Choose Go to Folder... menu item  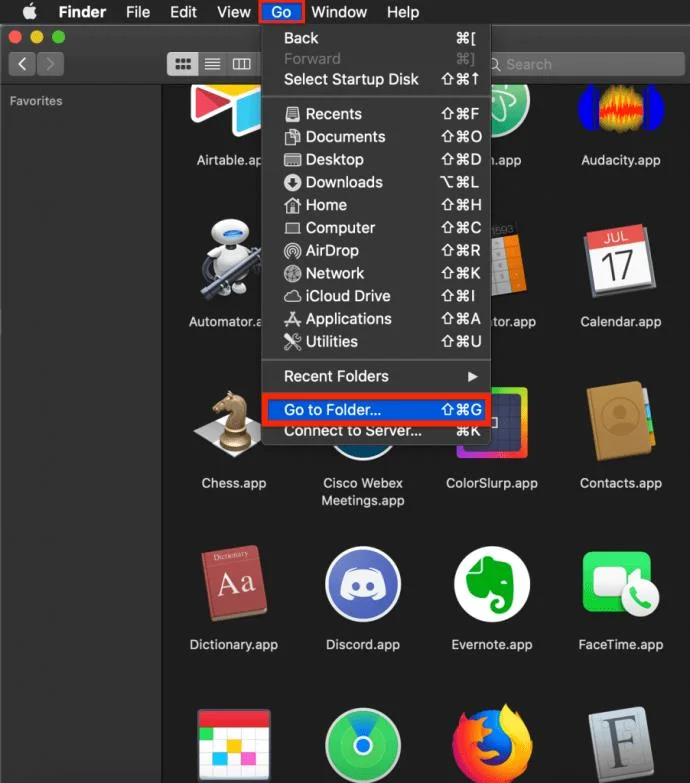(x=376, y=409)
